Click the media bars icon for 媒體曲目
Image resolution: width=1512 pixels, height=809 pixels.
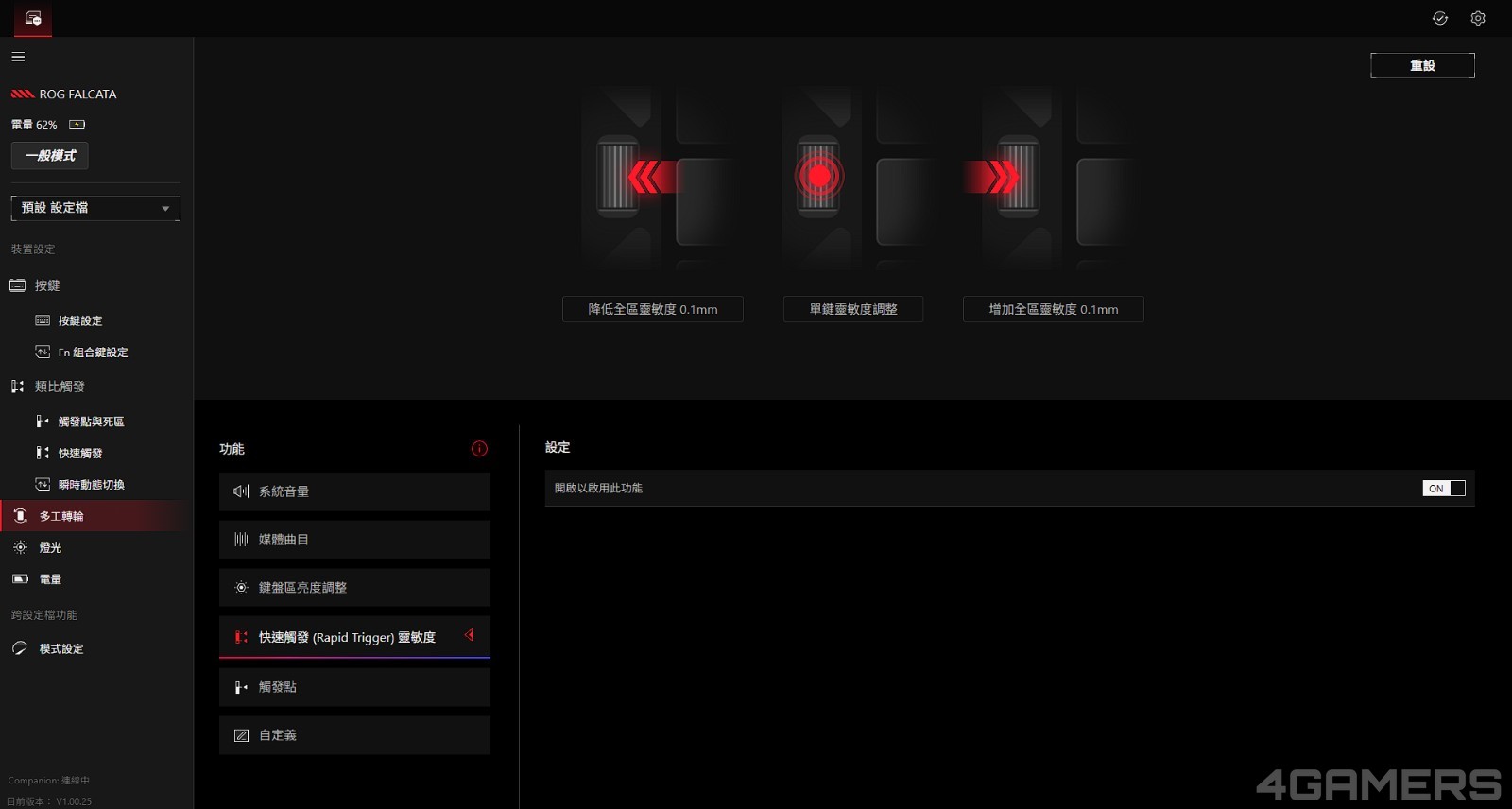click(241, 540)
